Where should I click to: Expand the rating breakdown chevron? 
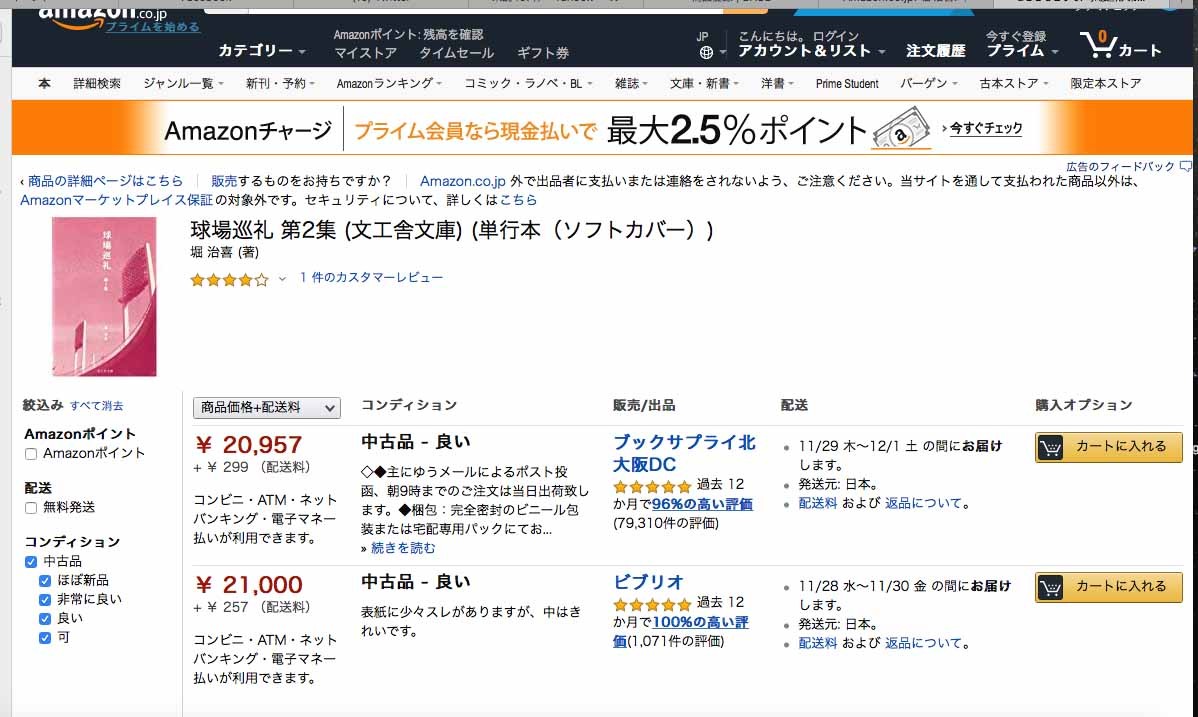coord(282,279)
